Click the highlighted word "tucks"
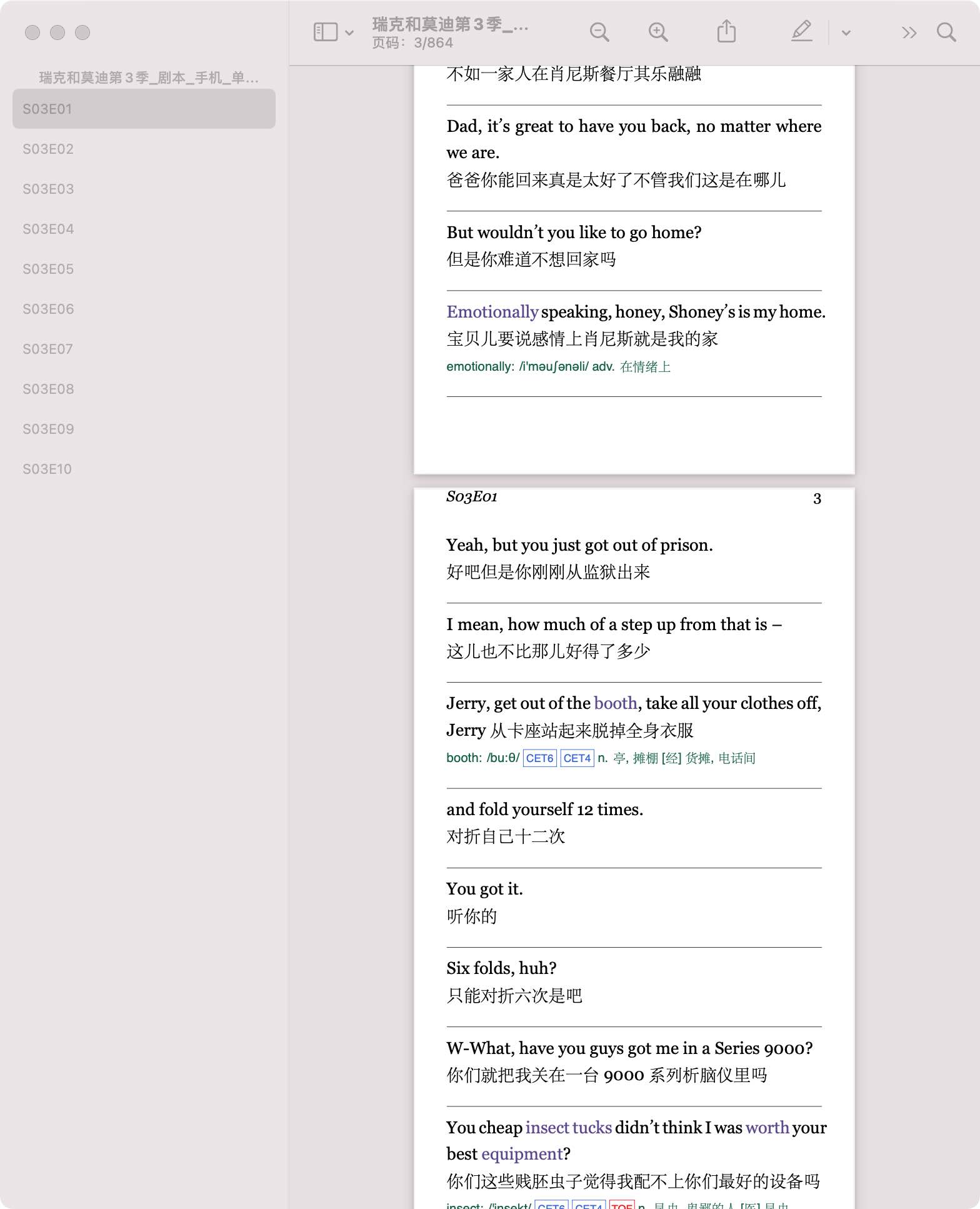The height and width of the screenshot is (1209, 980). coord(591,1127)
